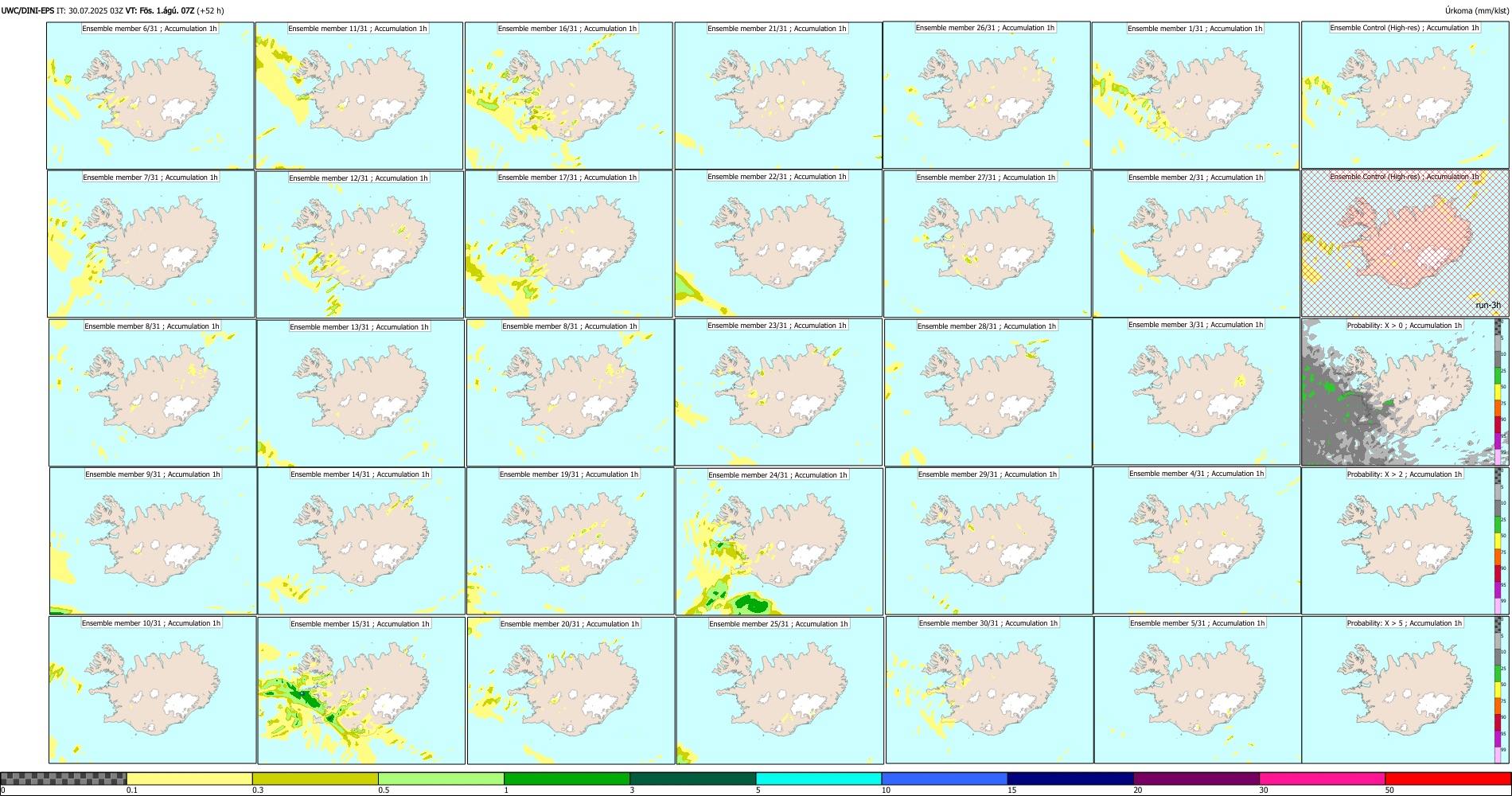Pick the light green 0.5–1 legend swatch
Screen dimensions: 1512x796
[x=441, y=778]
